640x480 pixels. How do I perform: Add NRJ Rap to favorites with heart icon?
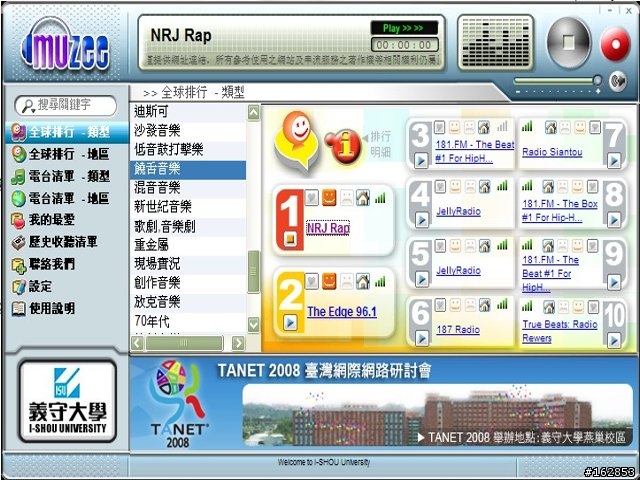coord(312,198)
